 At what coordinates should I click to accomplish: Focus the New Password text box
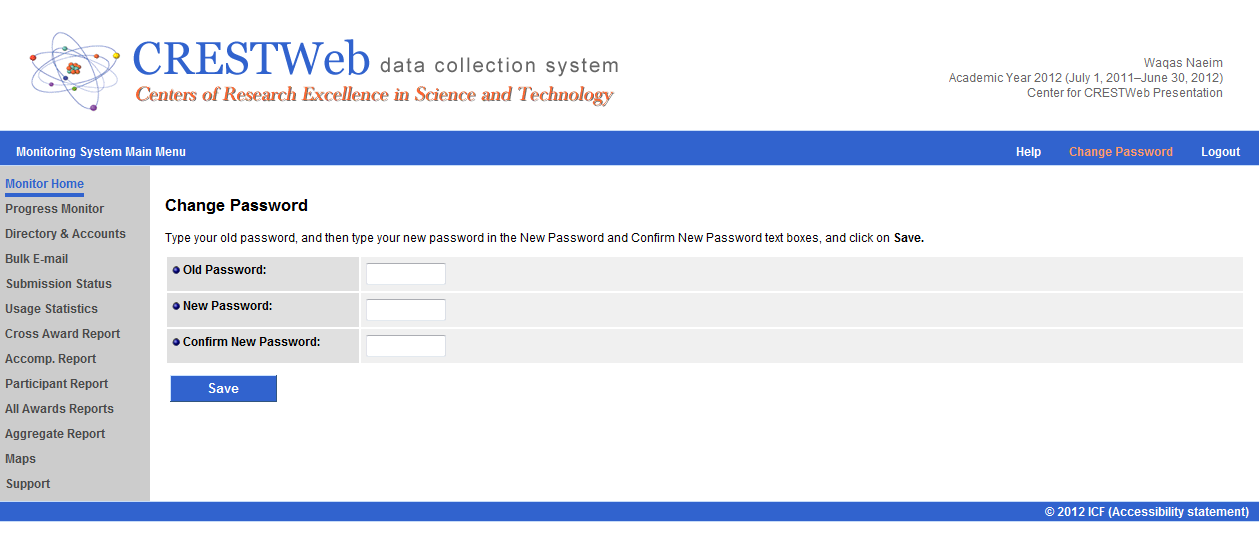405,310
